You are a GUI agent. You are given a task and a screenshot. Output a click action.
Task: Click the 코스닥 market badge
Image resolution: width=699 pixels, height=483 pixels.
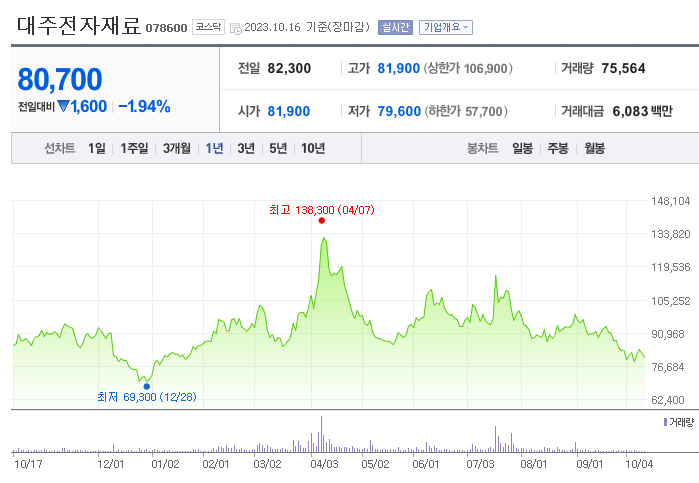tap(208, 27)
